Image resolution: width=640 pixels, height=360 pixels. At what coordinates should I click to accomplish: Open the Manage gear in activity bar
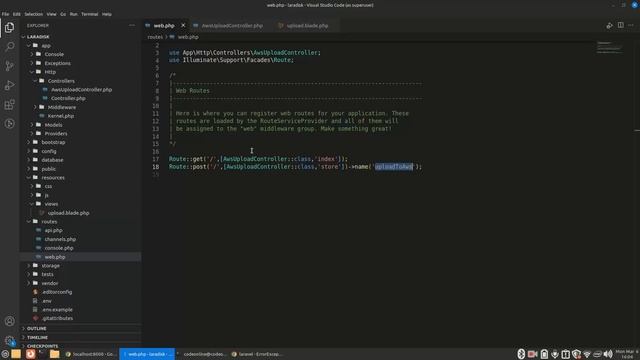pos(9,340)
